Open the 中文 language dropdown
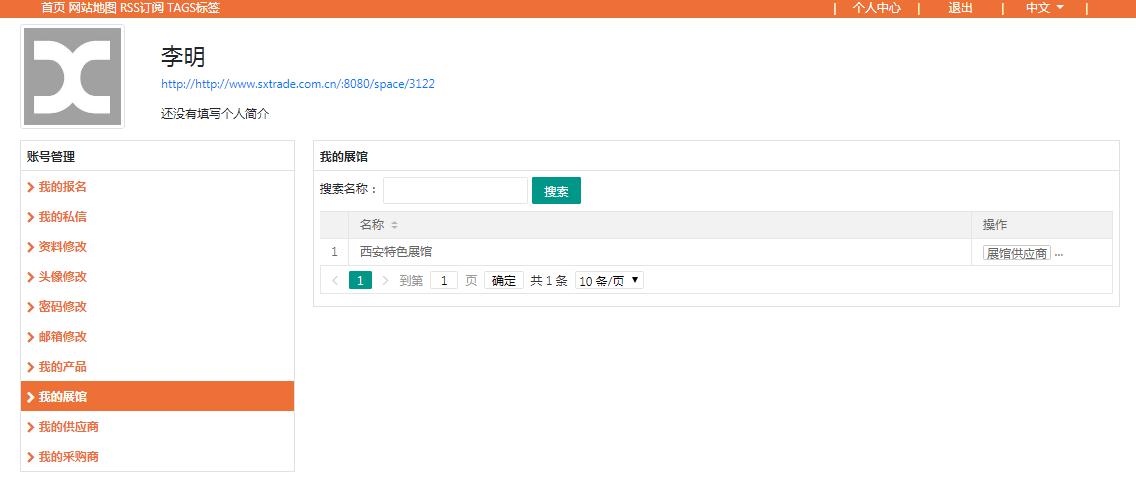The height and width of the screenshot is (477, 1136). [x=1044, y=8]
